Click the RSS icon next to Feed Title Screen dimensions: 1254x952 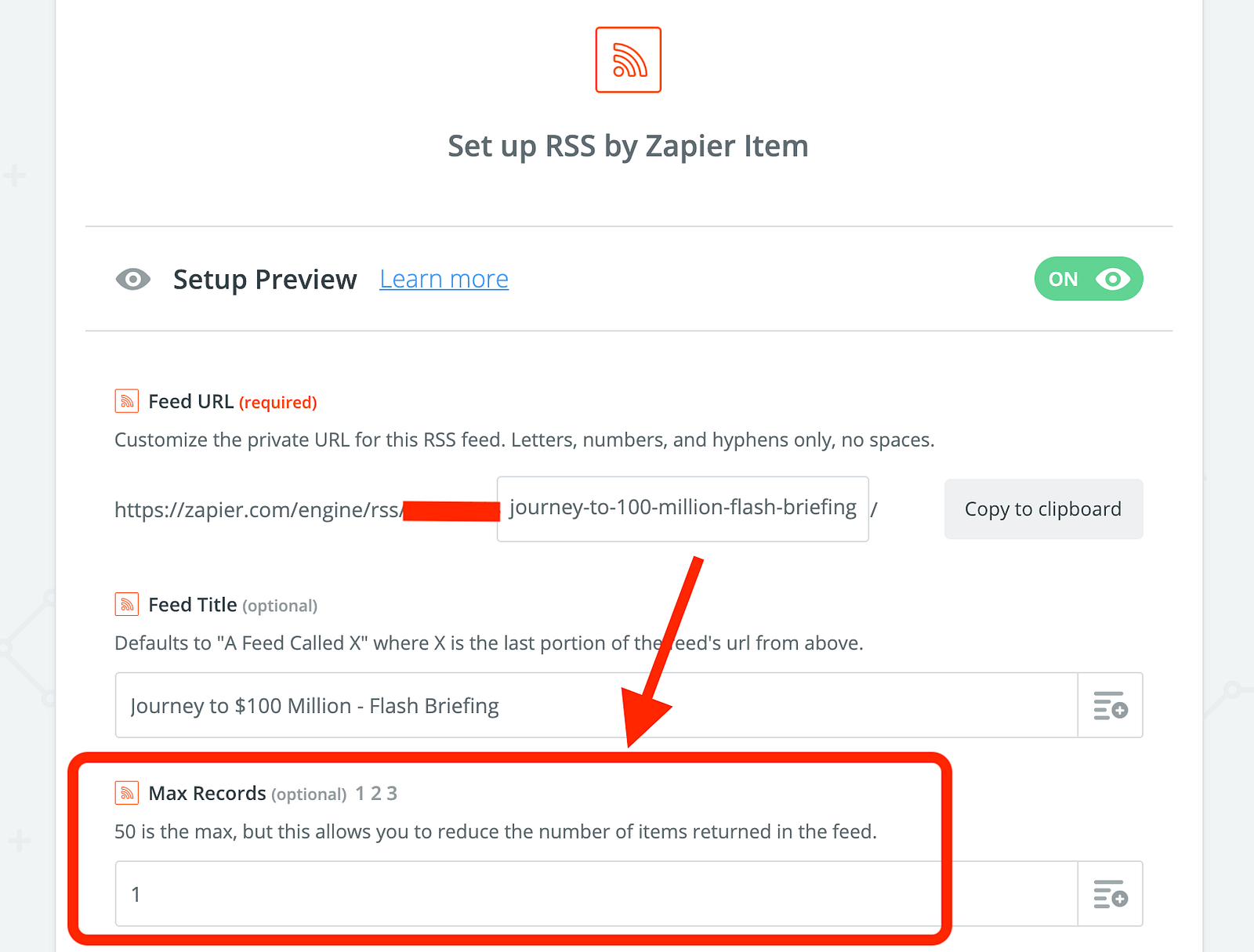tap(127, 604)
